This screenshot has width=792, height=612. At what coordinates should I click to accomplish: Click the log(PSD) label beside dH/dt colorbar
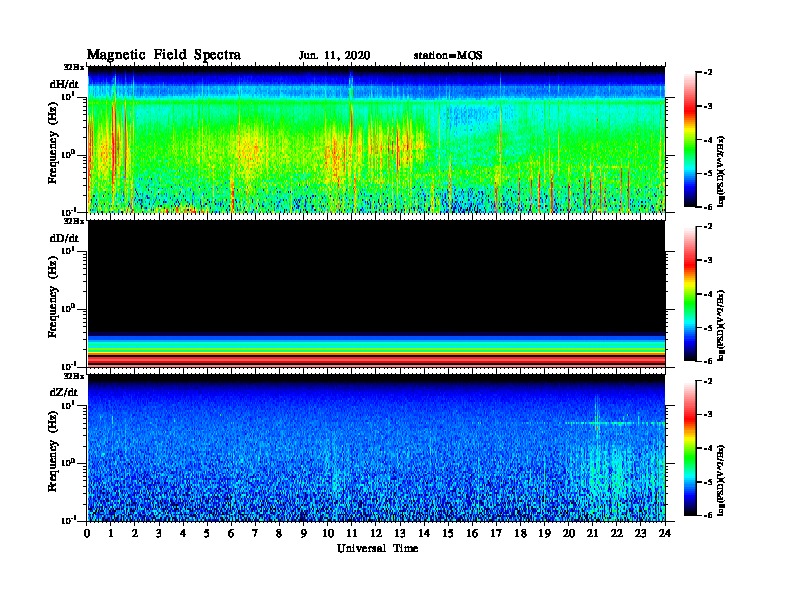[x=722, y=171]
